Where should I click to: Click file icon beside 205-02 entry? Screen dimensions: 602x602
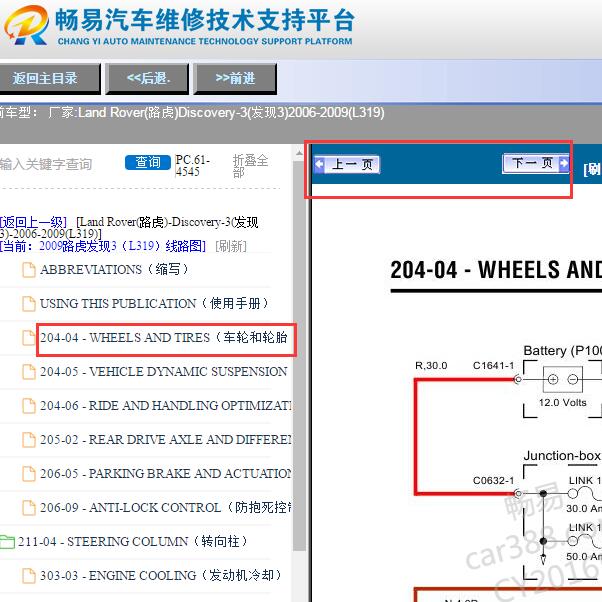(29, 440)
